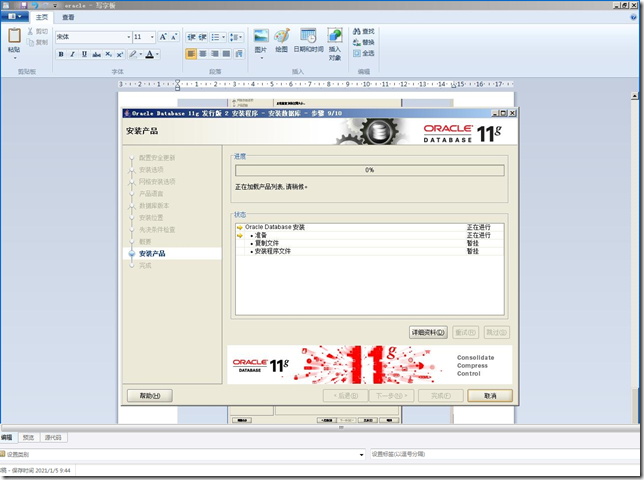
Task: Expand the highlight color dropdown arrow
Action: [x=140, y=54]
